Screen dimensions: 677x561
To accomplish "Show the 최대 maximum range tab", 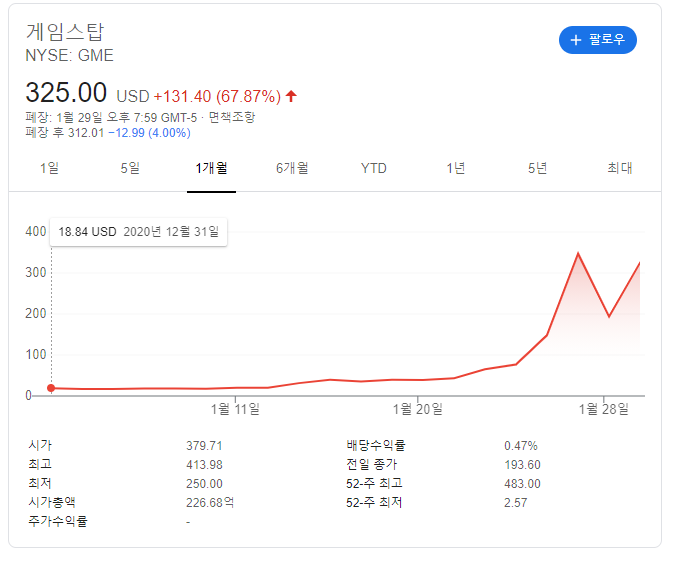I will (620, 168).
